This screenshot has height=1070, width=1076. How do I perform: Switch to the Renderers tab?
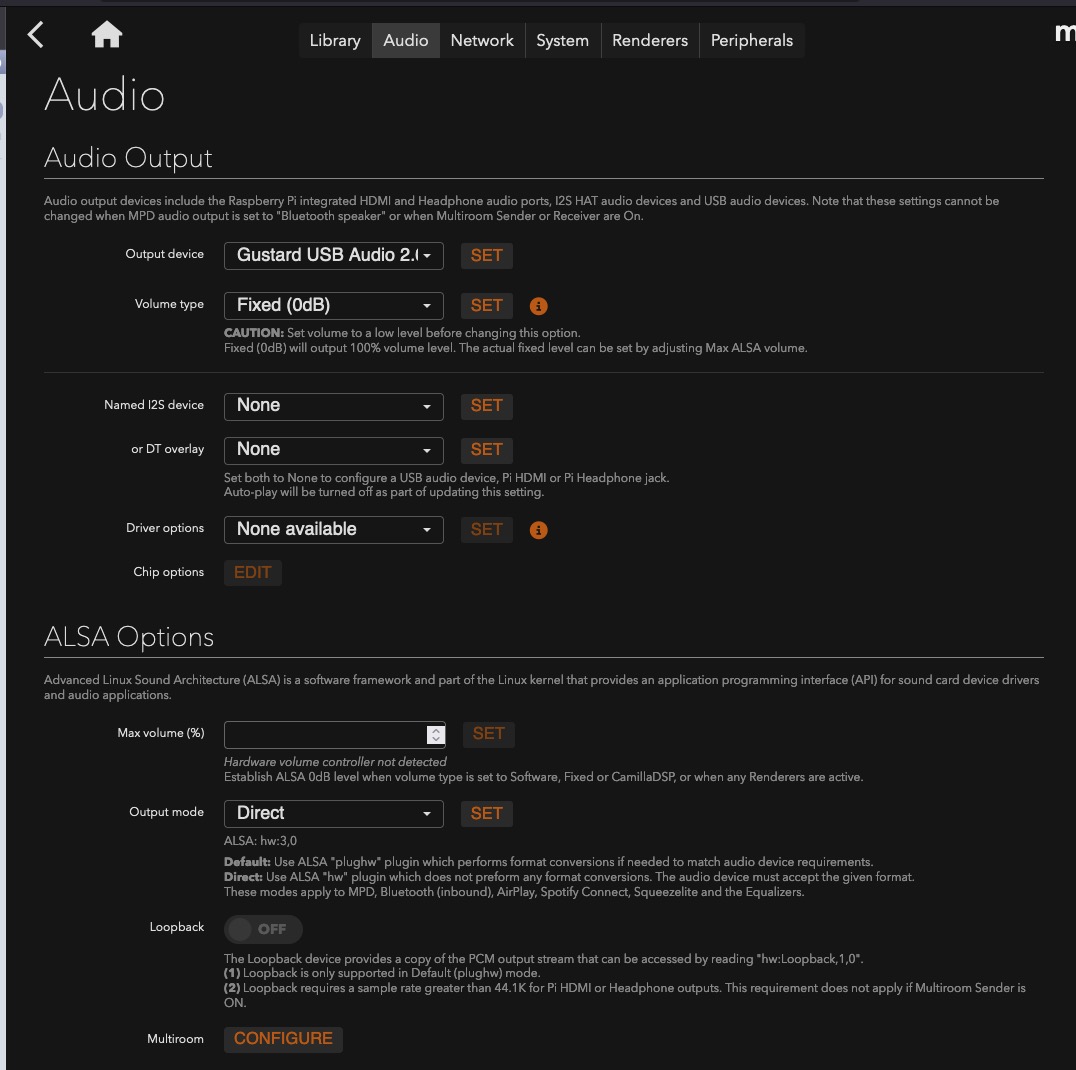650,40
